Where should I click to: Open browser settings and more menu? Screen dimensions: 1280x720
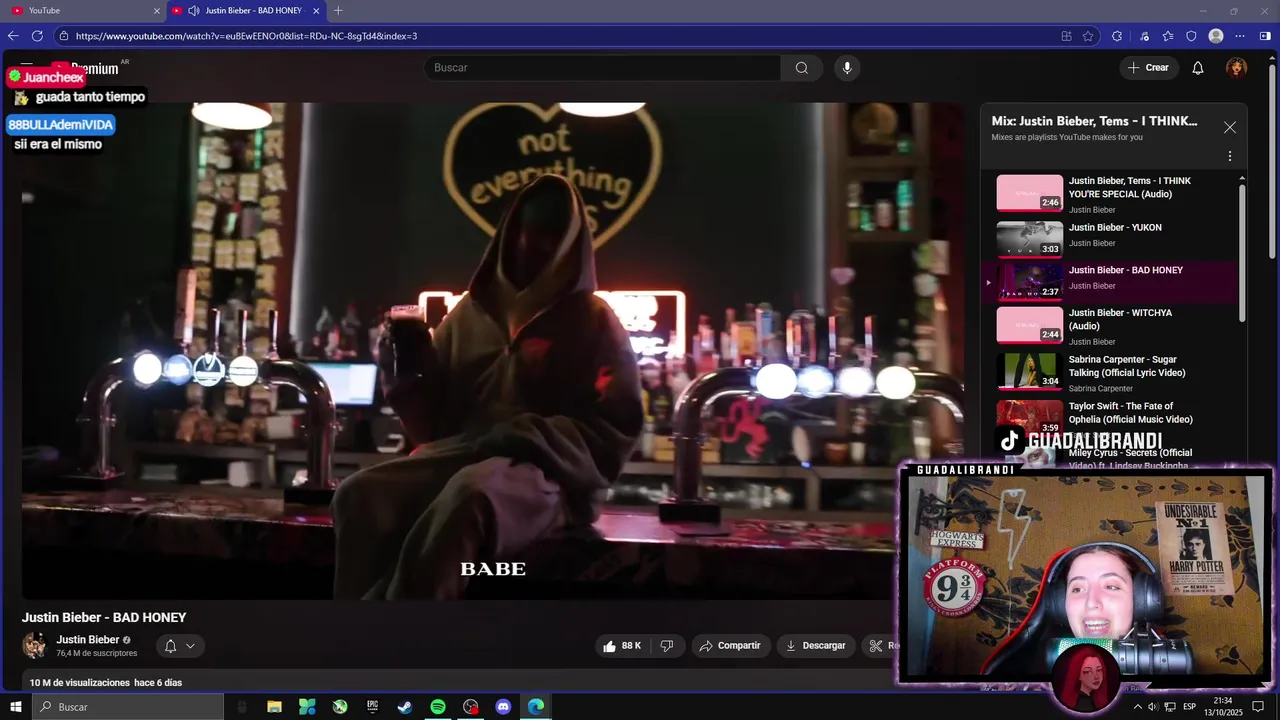coord(1240,36)
